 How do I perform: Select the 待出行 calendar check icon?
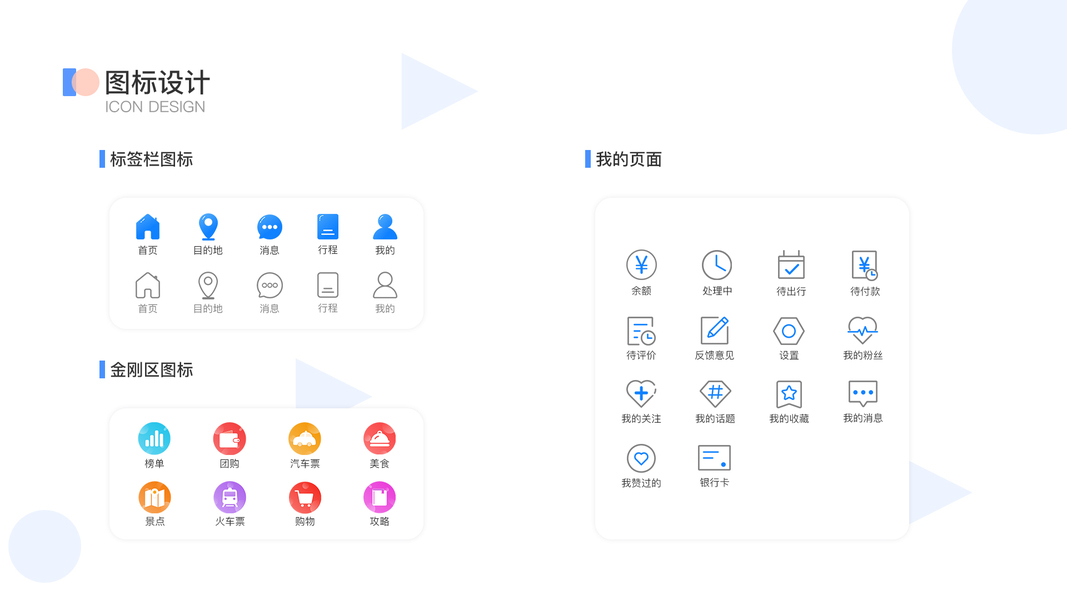791,265
